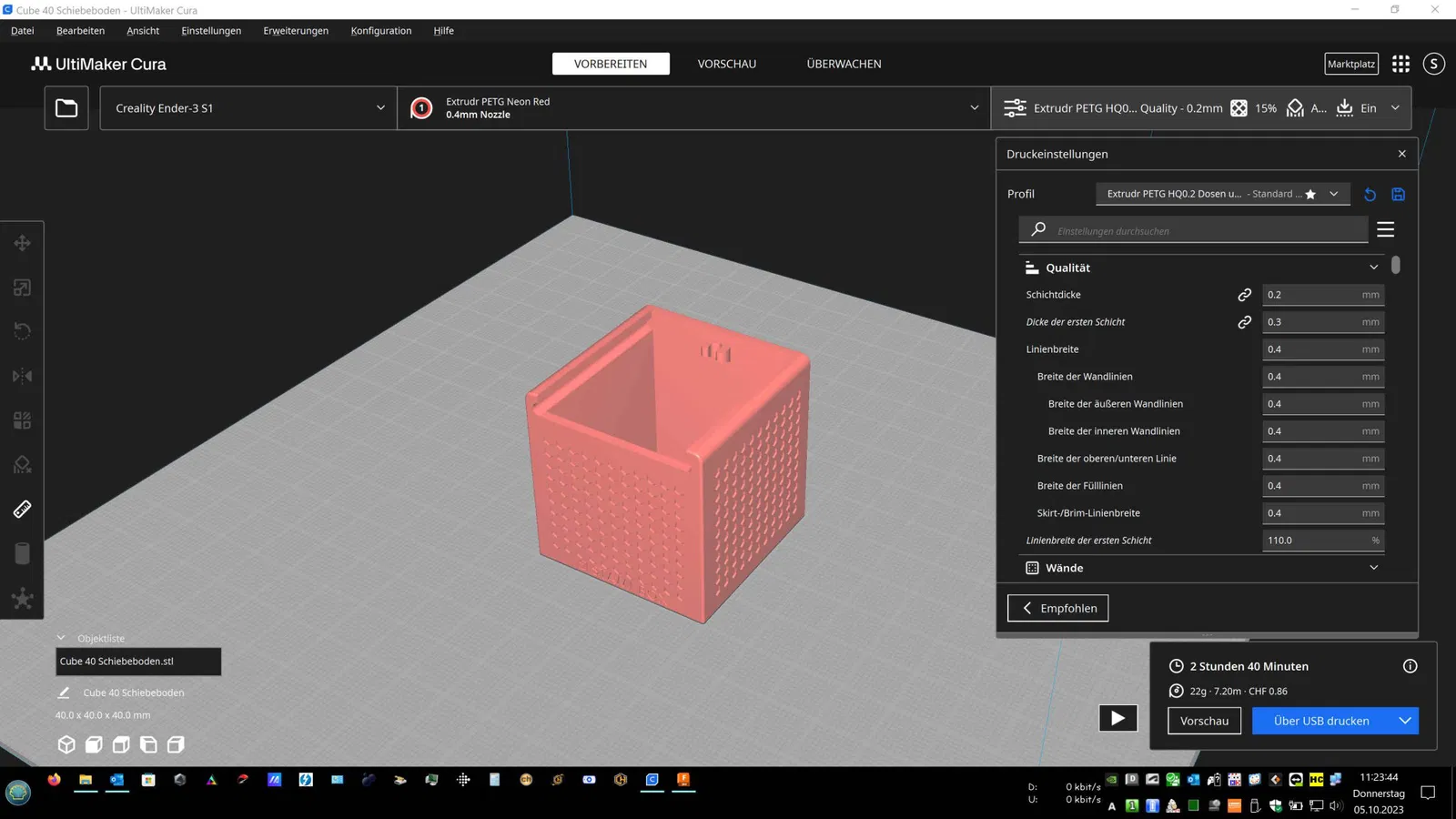Select the Per Model Settings tool

click(23, 420)
